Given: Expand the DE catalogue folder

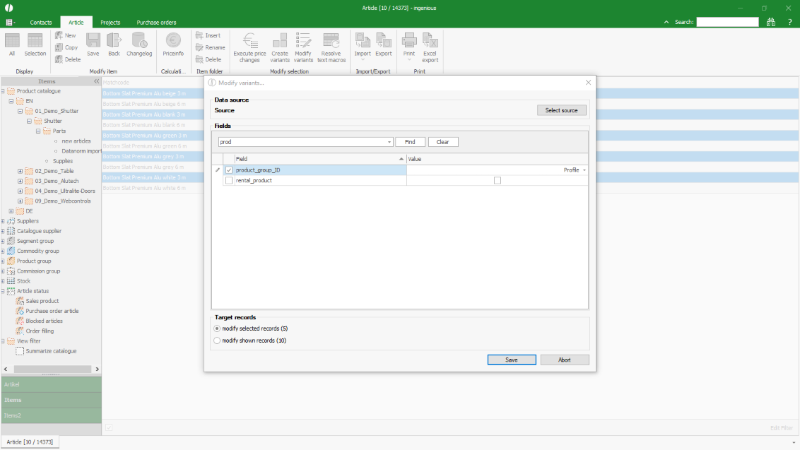Looking at the screenshot, I should [x=11, y=211].
